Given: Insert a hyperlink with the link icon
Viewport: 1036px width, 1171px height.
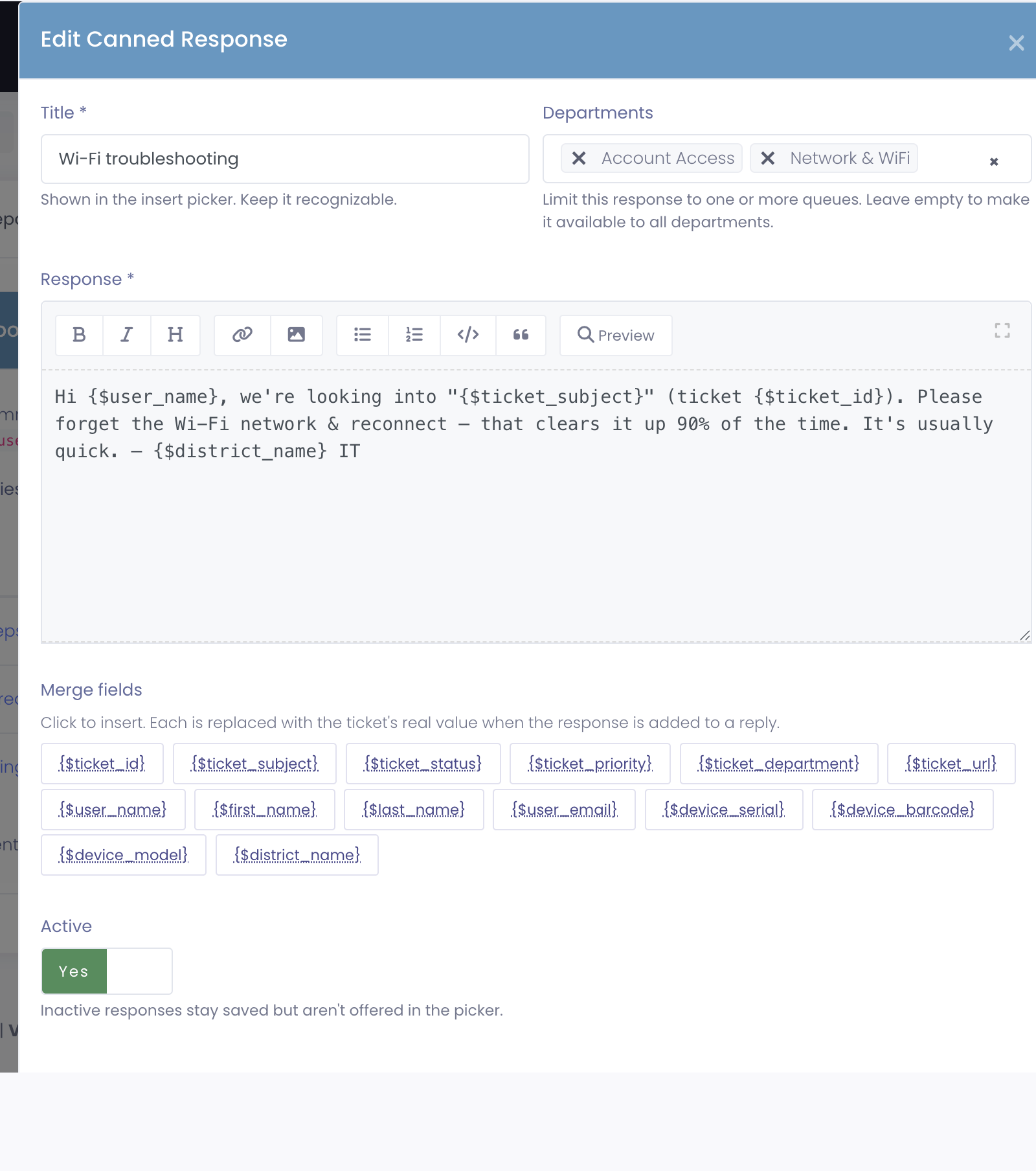Looking at the screenshot, I should click(x=242, y=335).
